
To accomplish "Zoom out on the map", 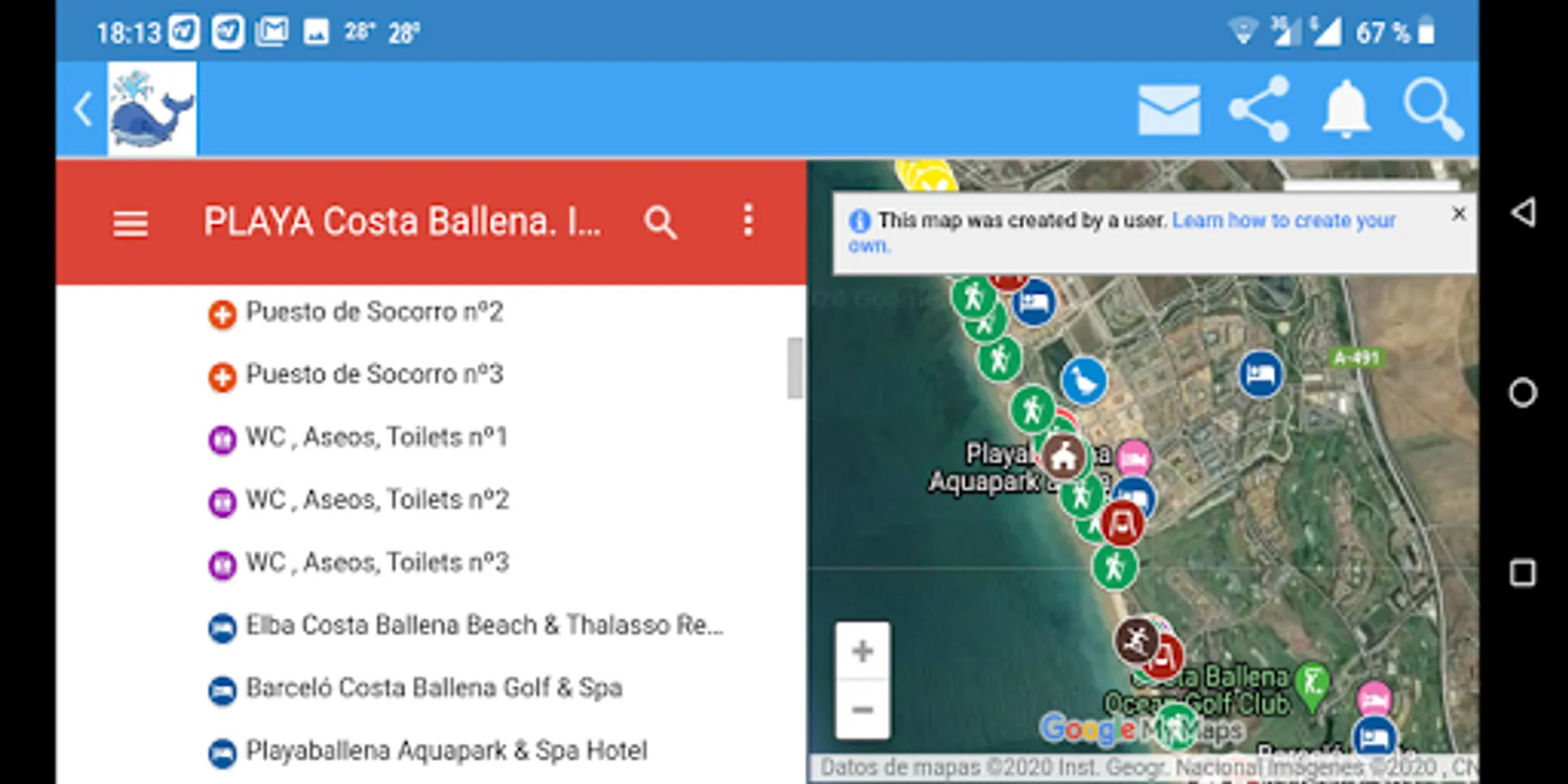I will point(862,709).
